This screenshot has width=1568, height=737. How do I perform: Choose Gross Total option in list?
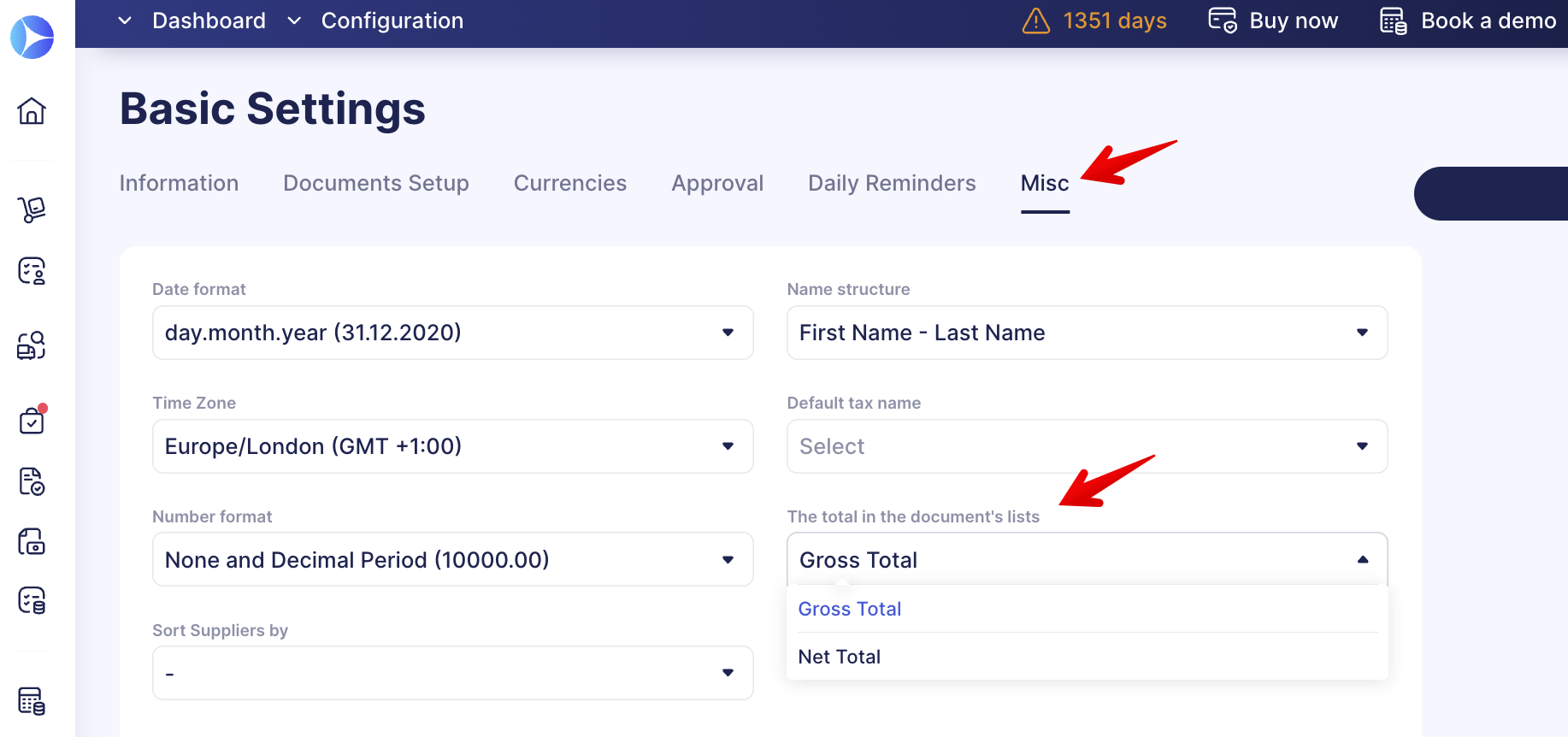(1087, 609)
